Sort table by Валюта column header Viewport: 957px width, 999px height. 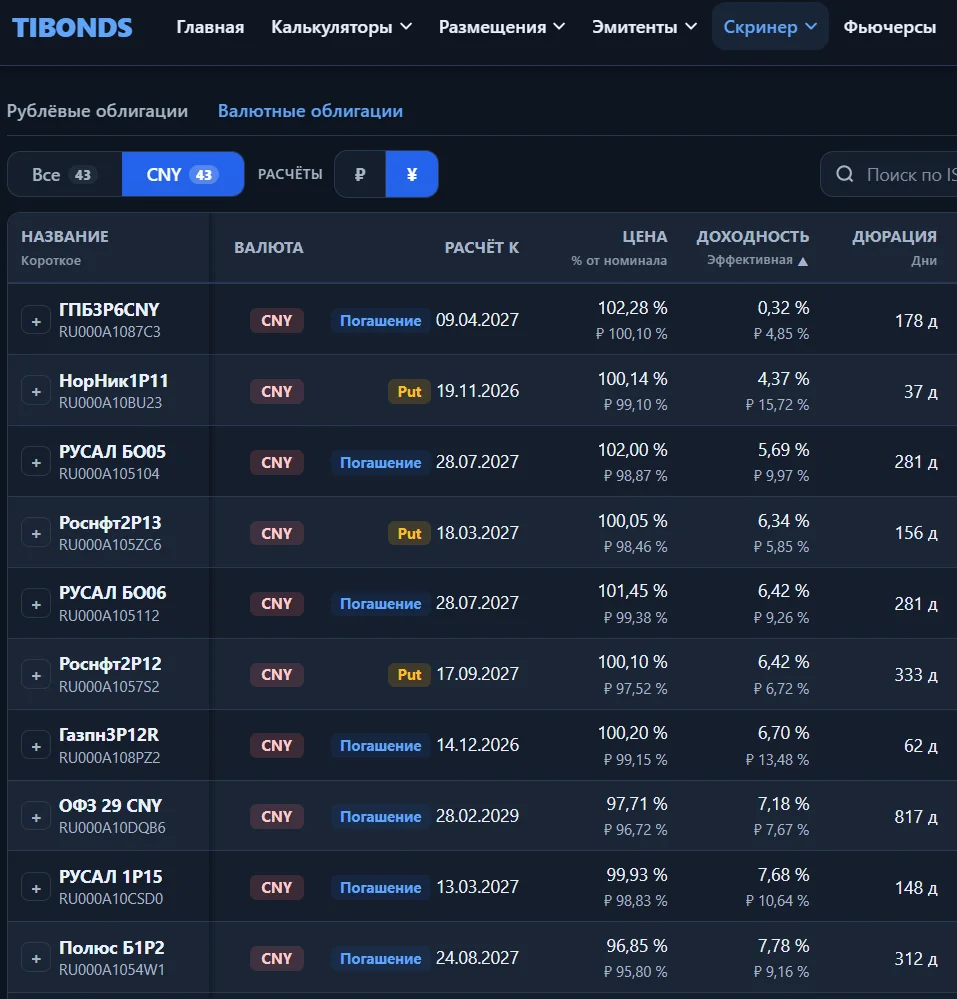[269, 247]
